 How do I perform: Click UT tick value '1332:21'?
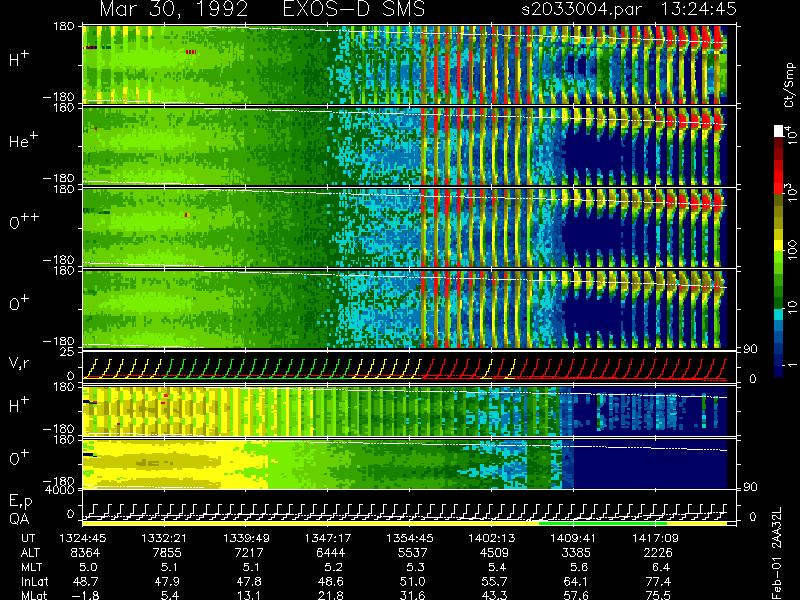tap(164, 538)
